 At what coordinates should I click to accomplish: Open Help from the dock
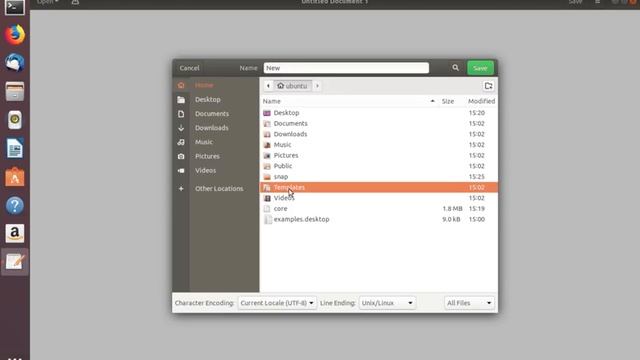[x=15, y=205]
